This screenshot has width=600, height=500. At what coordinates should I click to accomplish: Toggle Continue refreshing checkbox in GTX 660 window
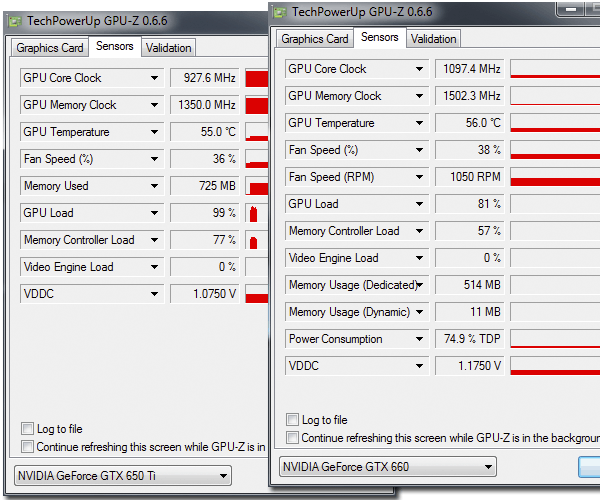point(292,437)
